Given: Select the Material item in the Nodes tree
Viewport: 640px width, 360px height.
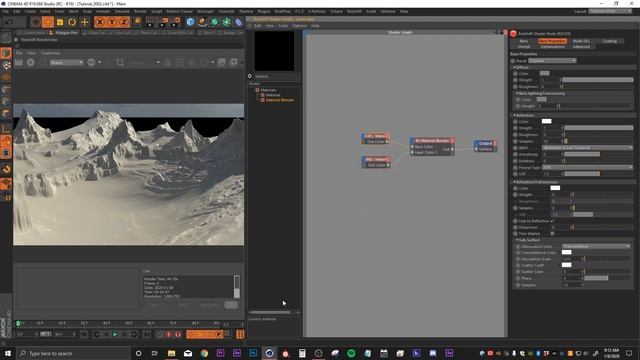Looking at the screenshot, I should (273, 95).
